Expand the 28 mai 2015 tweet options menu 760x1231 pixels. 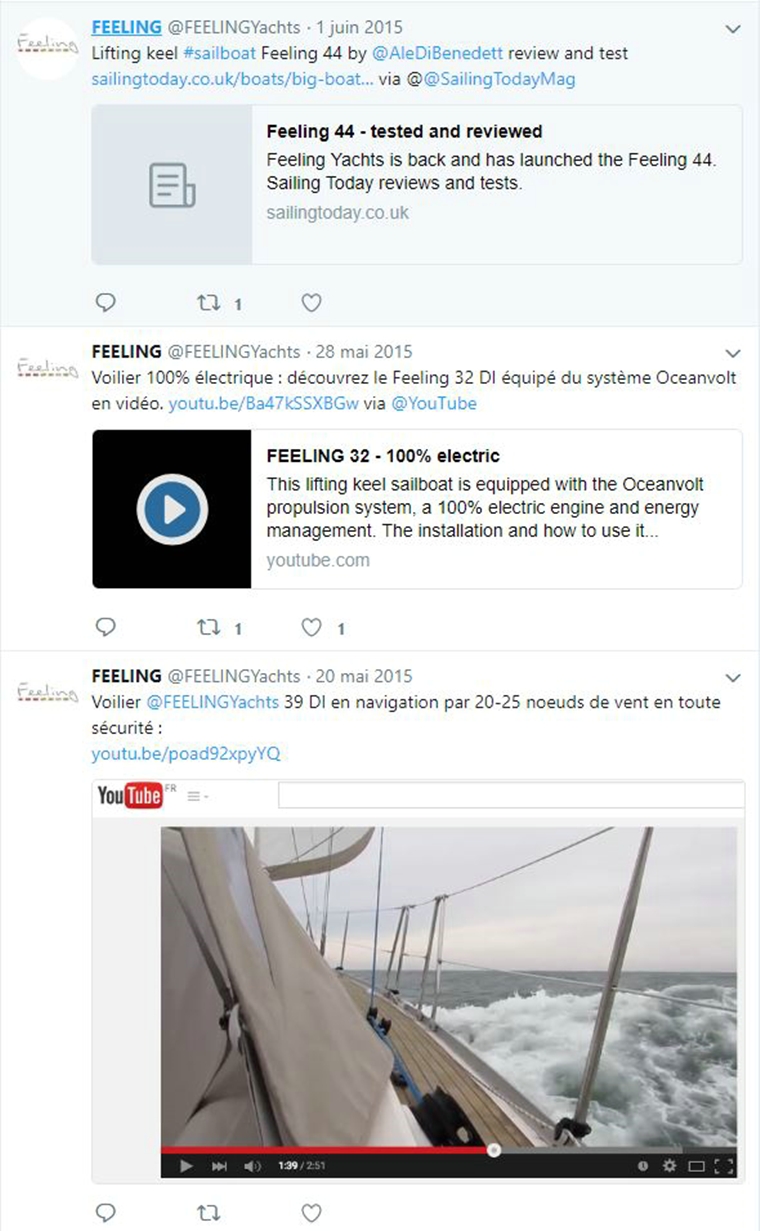tap(733, 353)
